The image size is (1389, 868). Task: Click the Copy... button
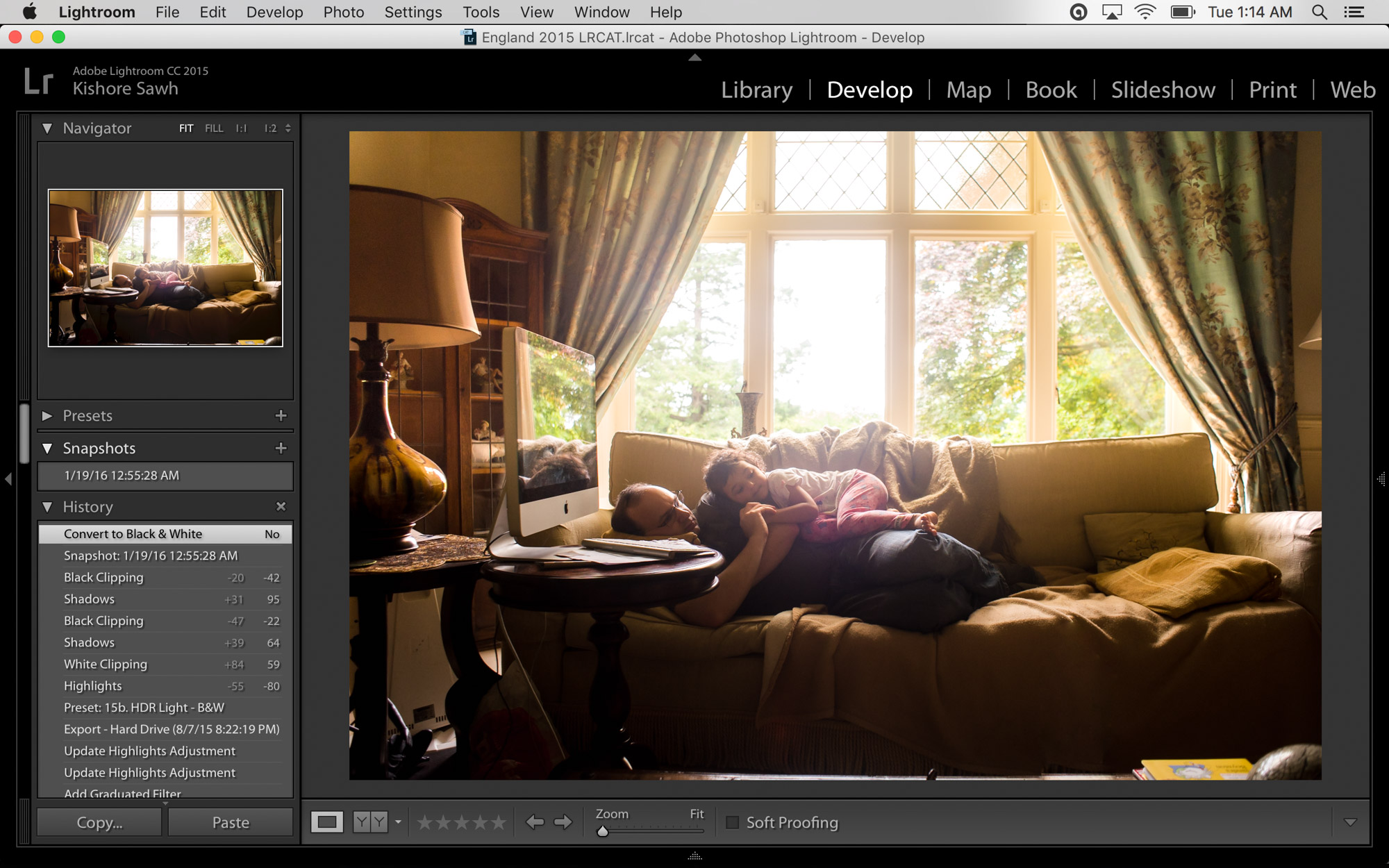(98, 821)
